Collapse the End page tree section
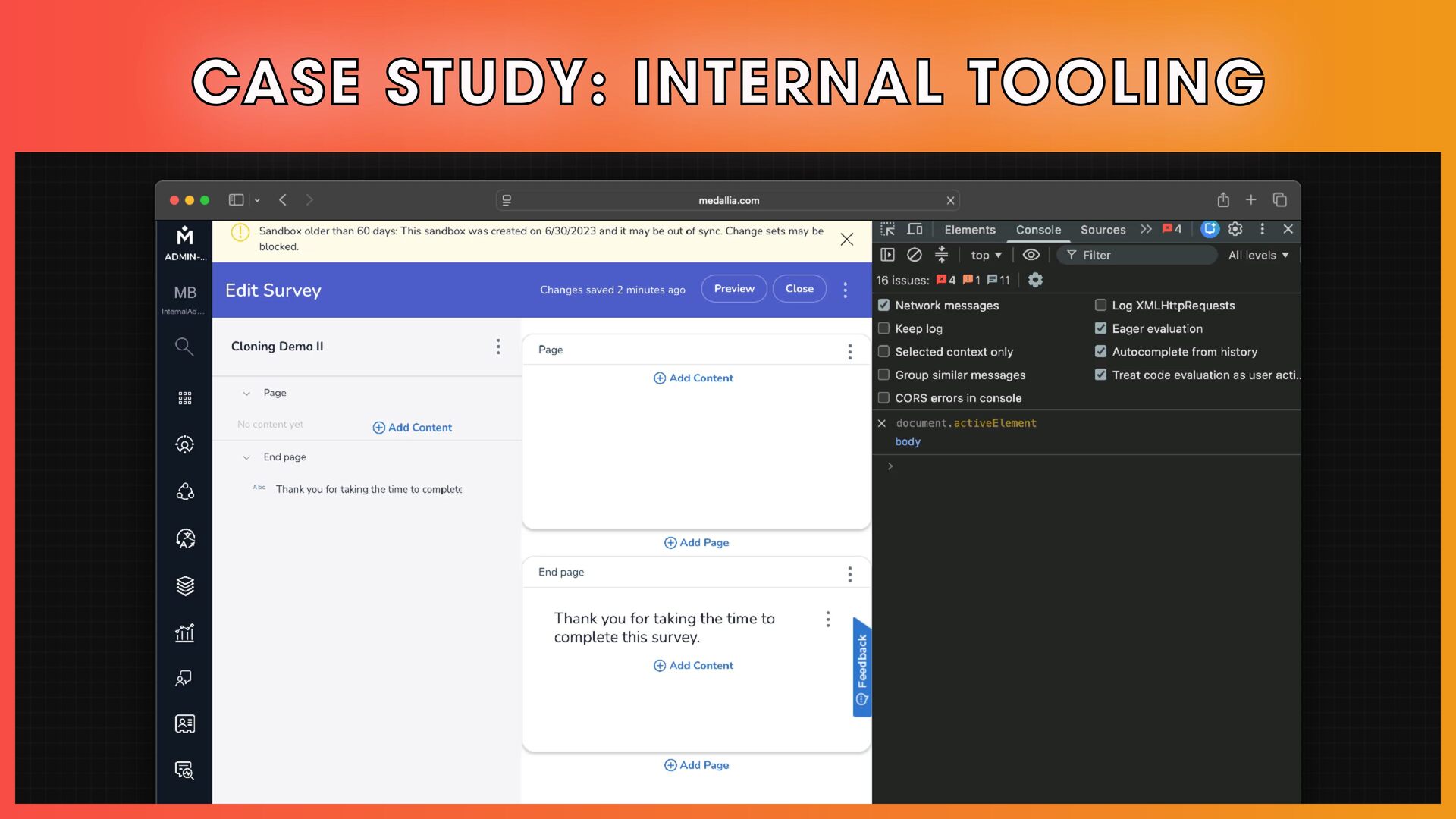 point(246,457)
